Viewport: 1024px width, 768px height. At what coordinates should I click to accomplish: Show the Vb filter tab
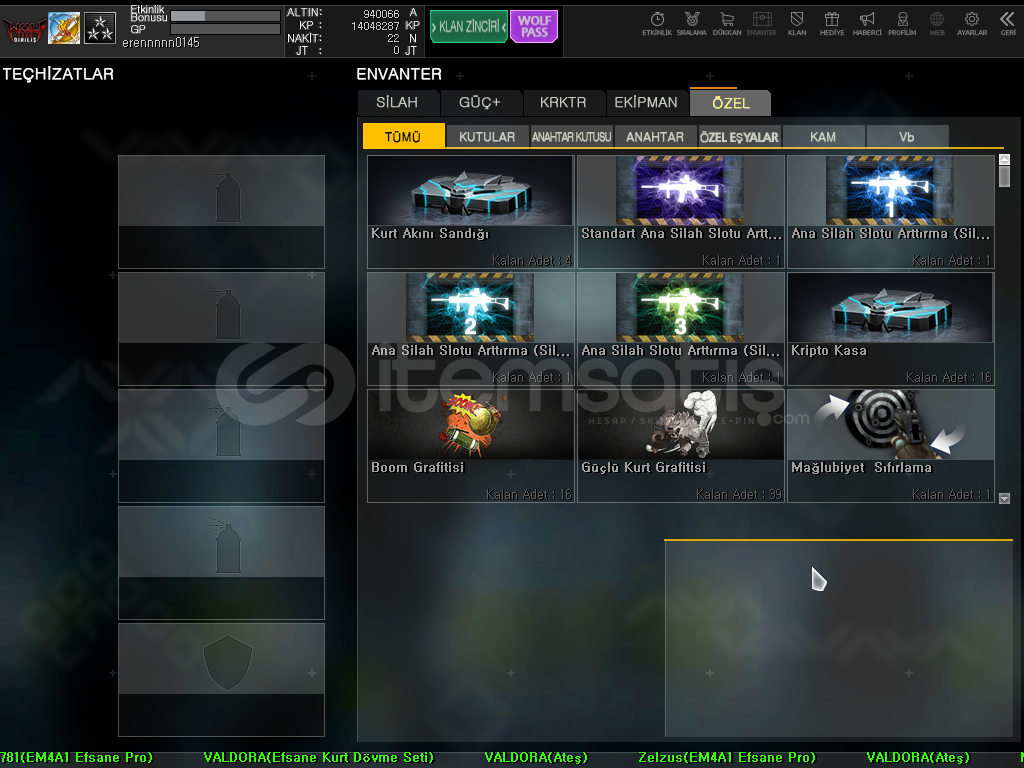click(x=907, y=136)
